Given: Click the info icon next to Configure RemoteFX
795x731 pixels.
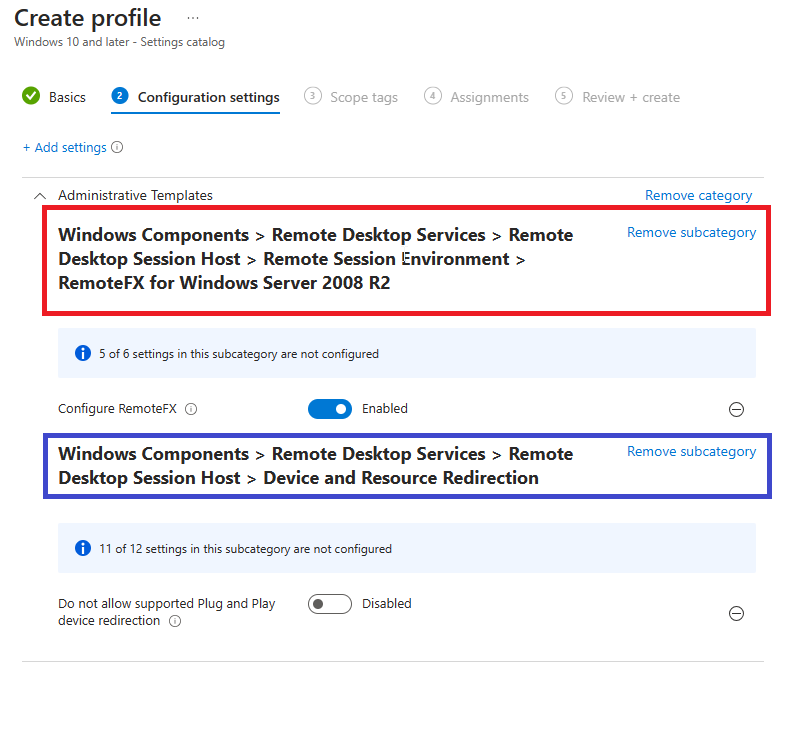Looking at the screenshot, I should (x=191, y=409).
